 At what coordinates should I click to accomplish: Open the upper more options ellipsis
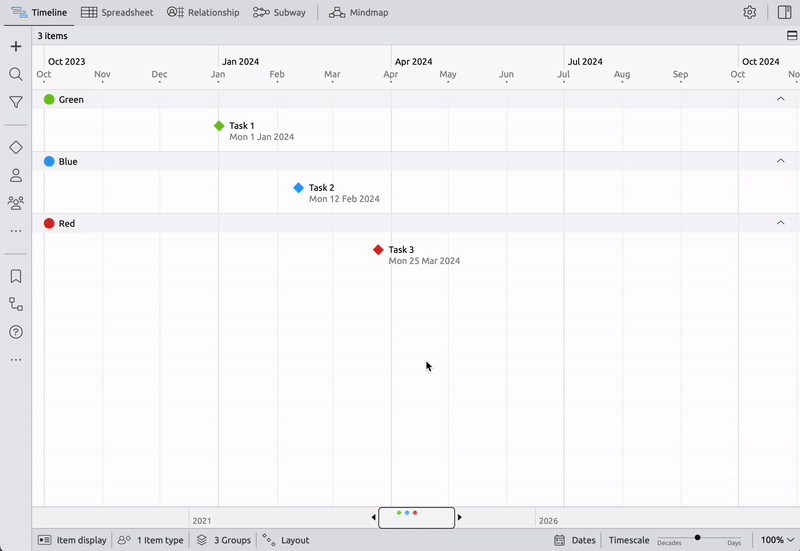pyautogui.click(x=16, y=231)
